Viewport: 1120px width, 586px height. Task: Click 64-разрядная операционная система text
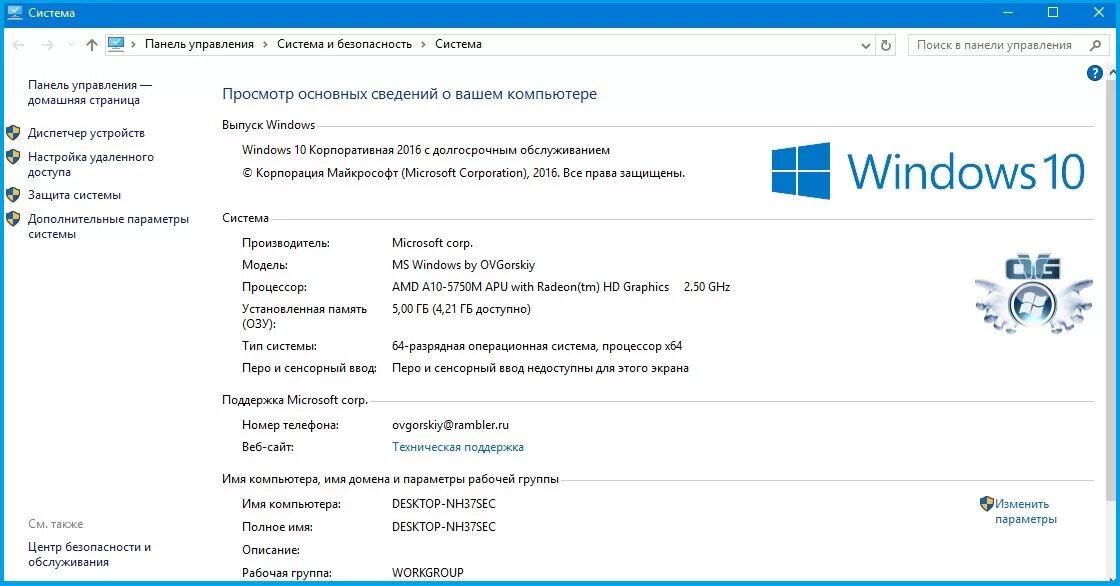[x=537, y=346]
